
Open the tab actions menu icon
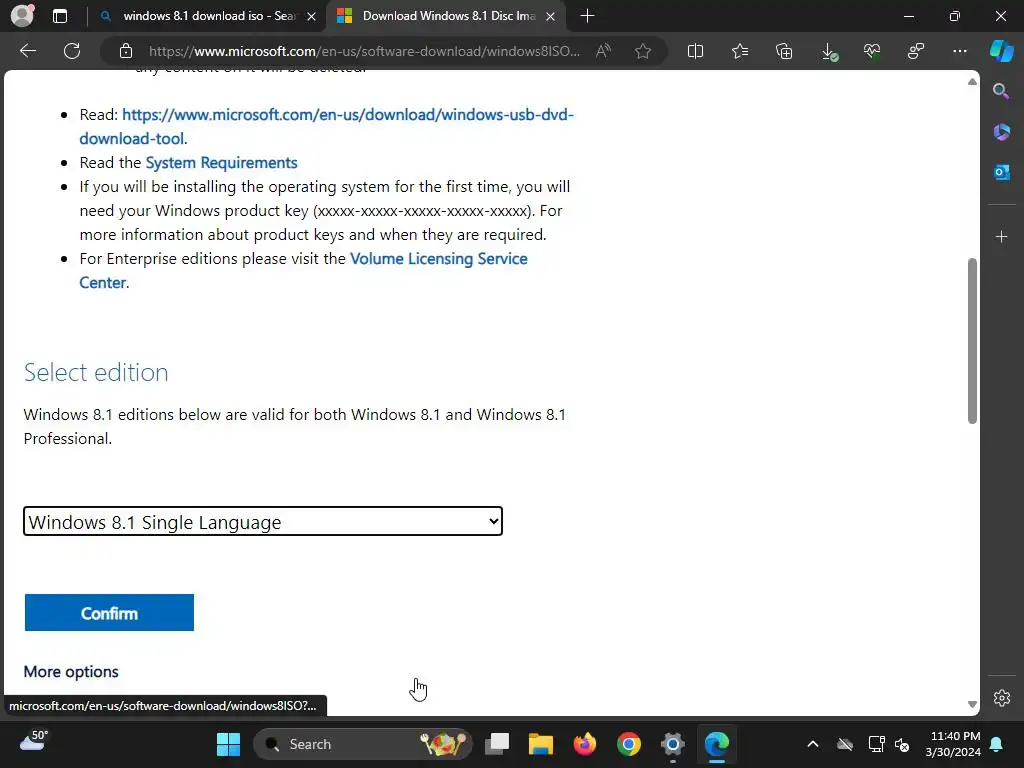point(60,16)
